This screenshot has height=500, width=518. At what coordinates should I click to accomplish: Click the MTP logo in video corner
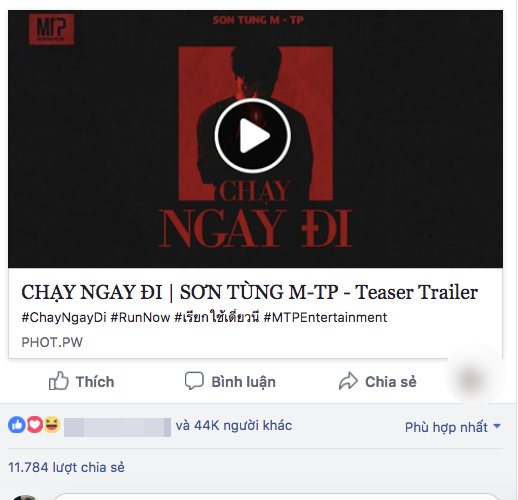51,29
